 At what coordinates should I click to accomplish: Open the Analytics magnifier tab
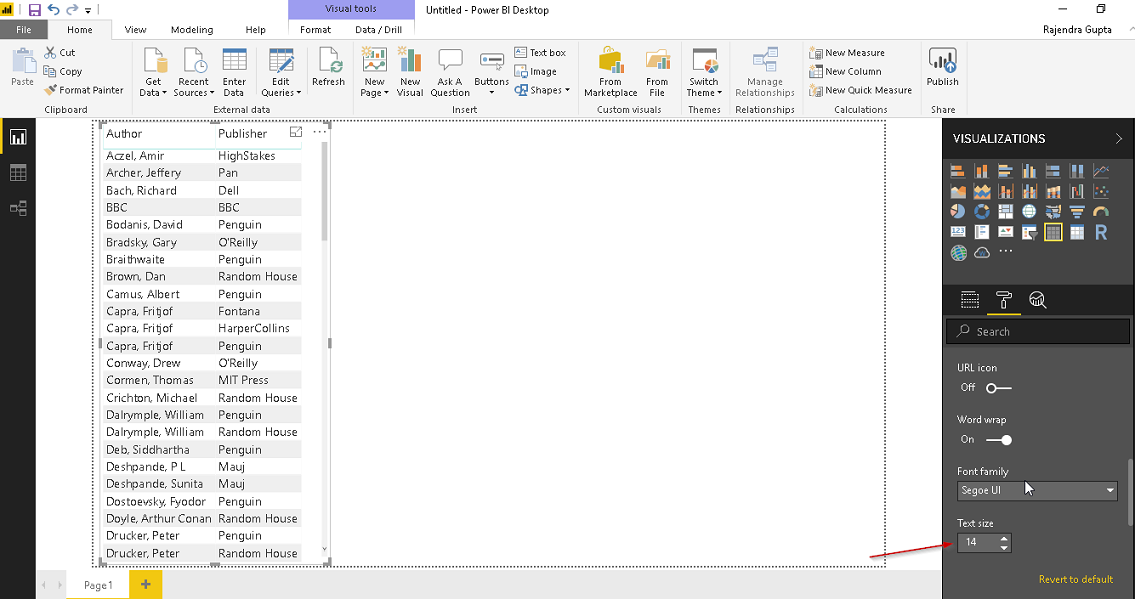1038,300
